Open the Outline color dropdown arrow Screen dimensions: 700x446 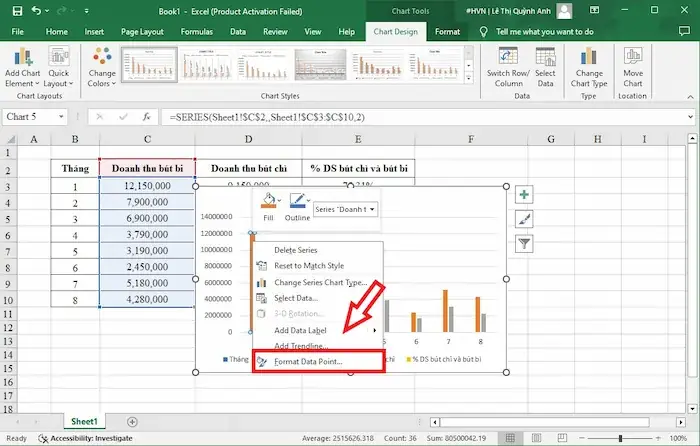click(x=308, y=200)
